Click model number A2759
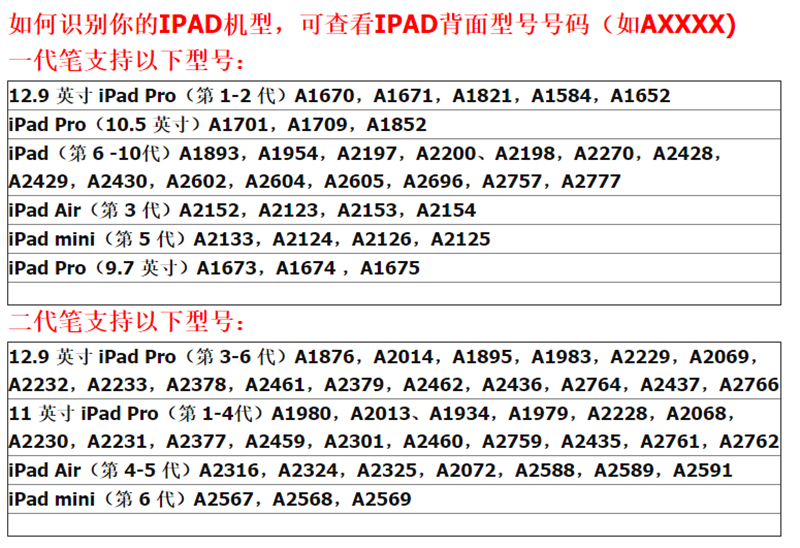 512,441
